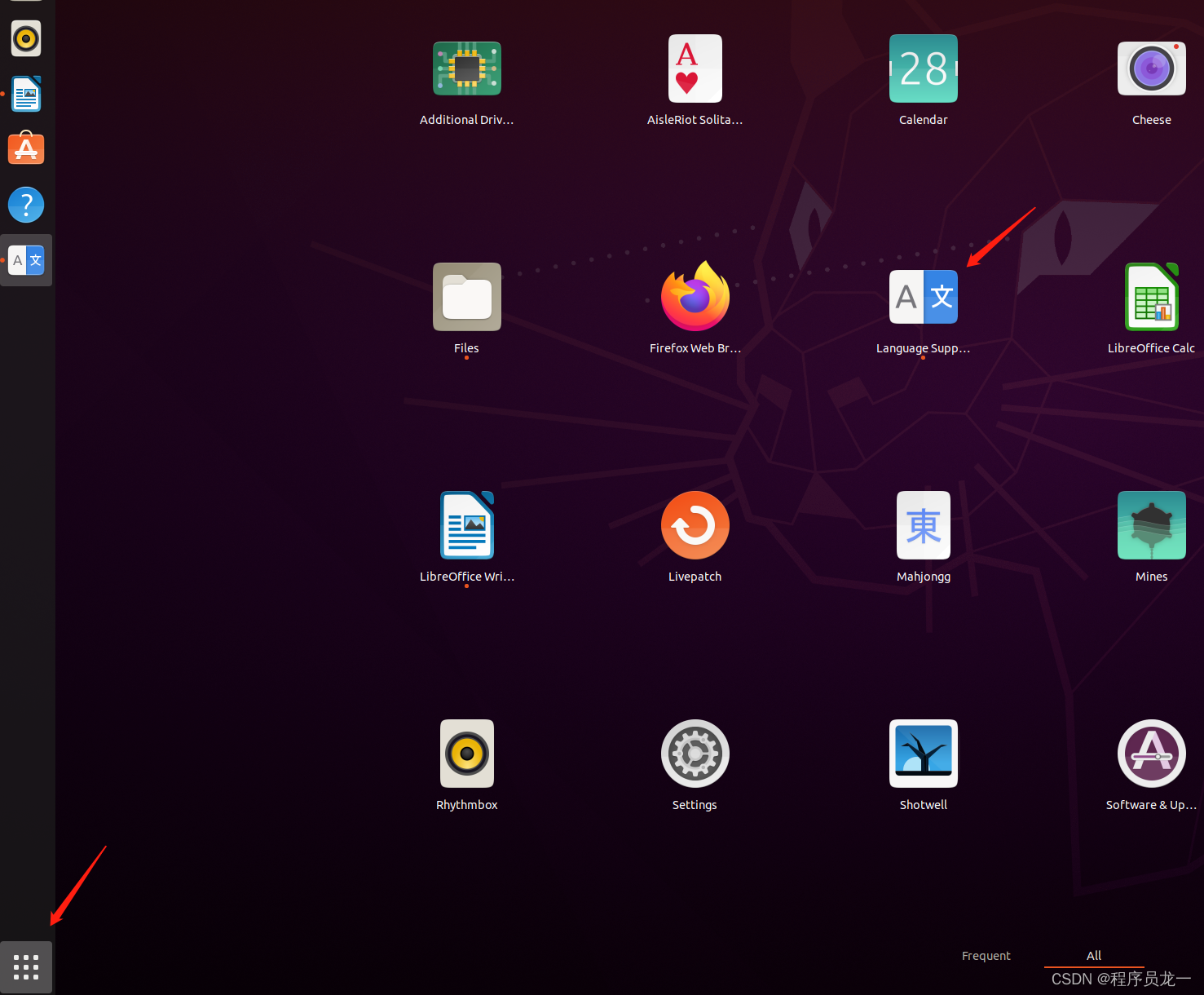
Task: Open Mahjongg game
Action: tap(923, 525)
